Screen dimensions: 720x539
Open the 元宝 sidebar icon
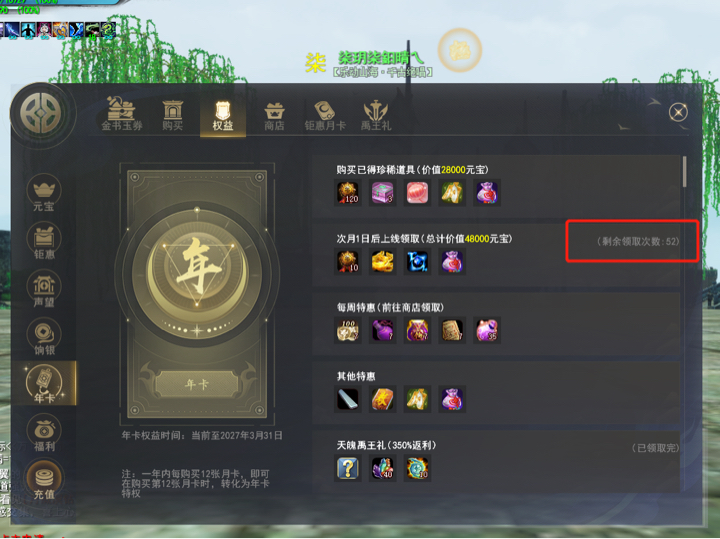(44, 194)
